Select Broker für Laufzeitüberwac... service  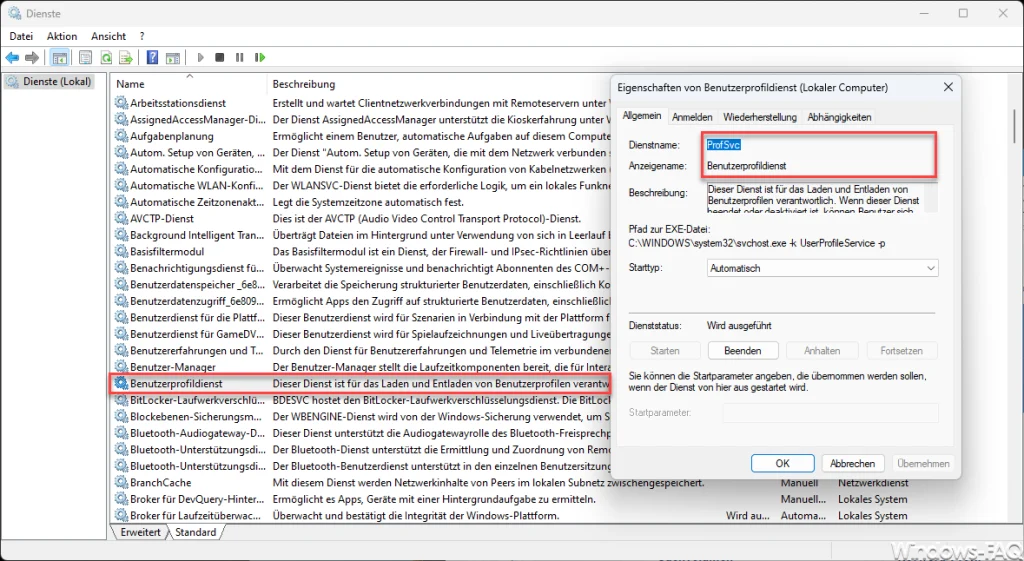click(197, 515)
